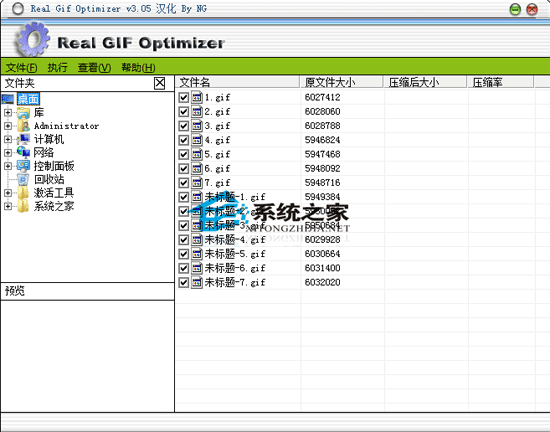The height and width of the screenshot is (432, 550).
Task: Click the recycle bin icon beside 回收站
Action: click(x=23, y=179)
